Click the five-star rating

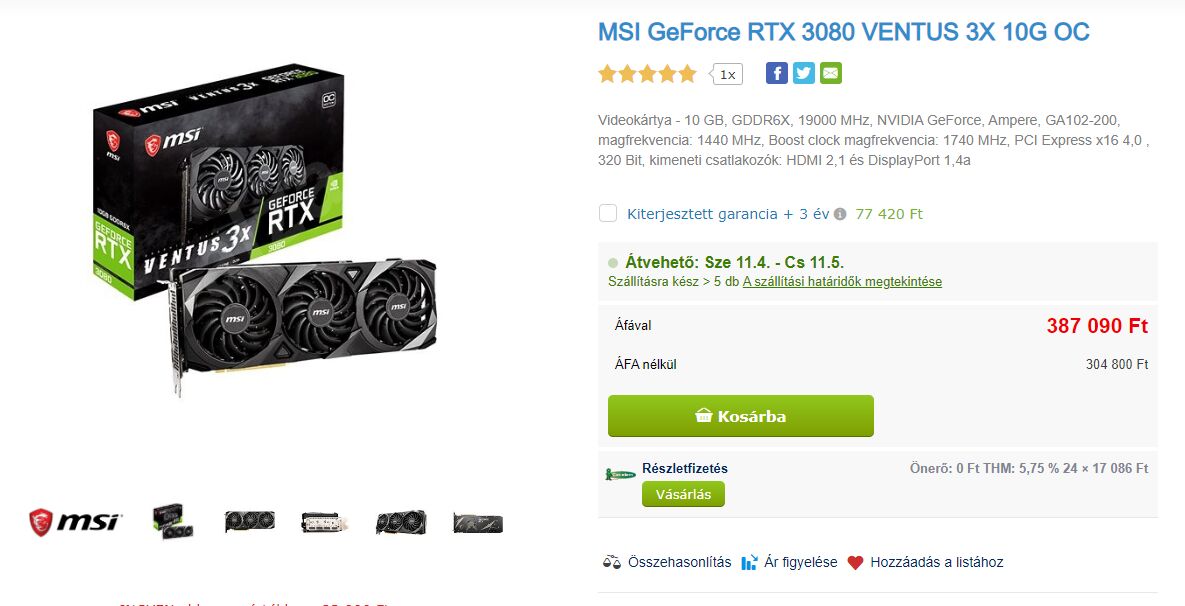[x=647, y=74]
